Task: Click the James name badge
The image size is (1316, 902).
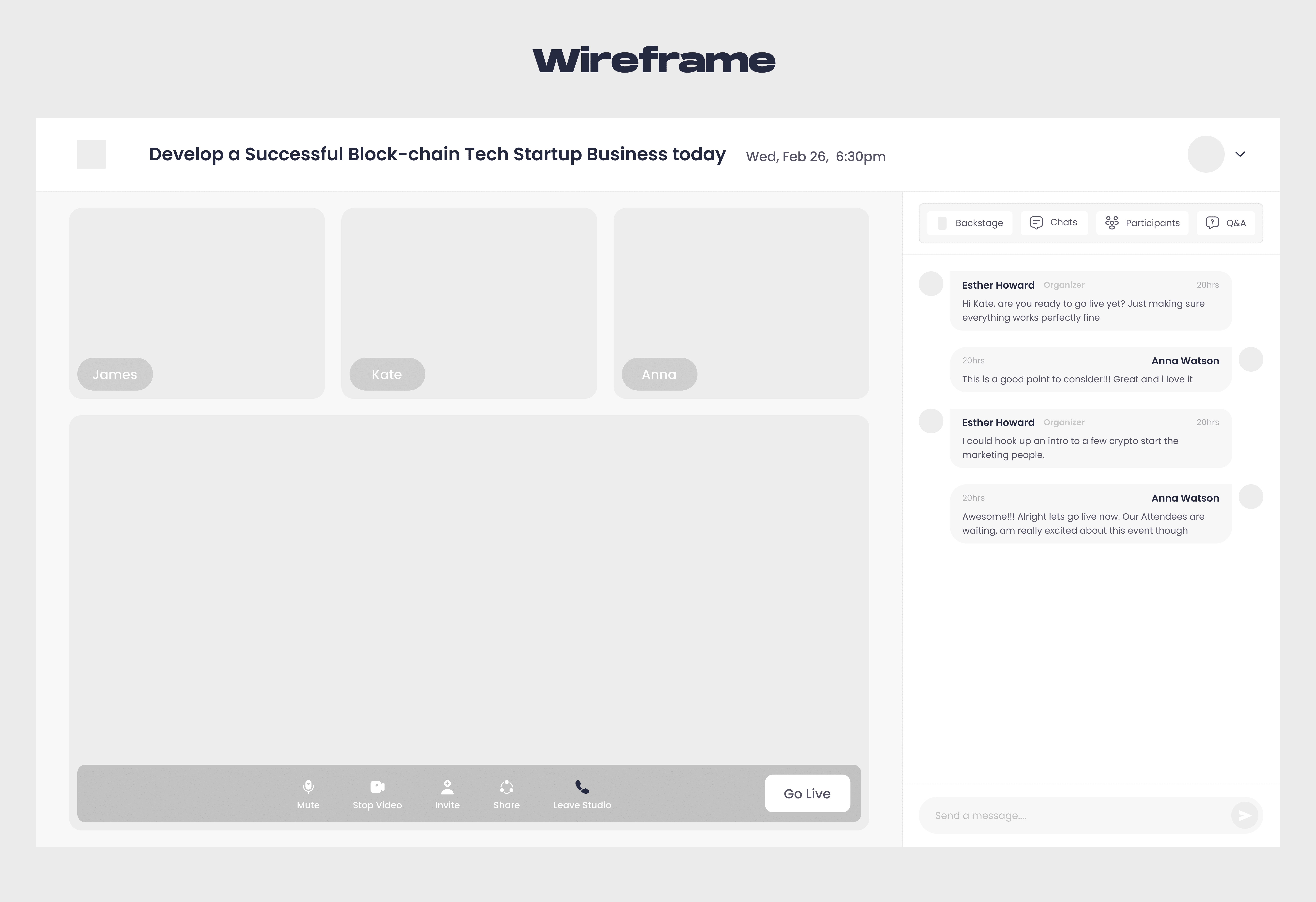Action: tap(115, 374)
